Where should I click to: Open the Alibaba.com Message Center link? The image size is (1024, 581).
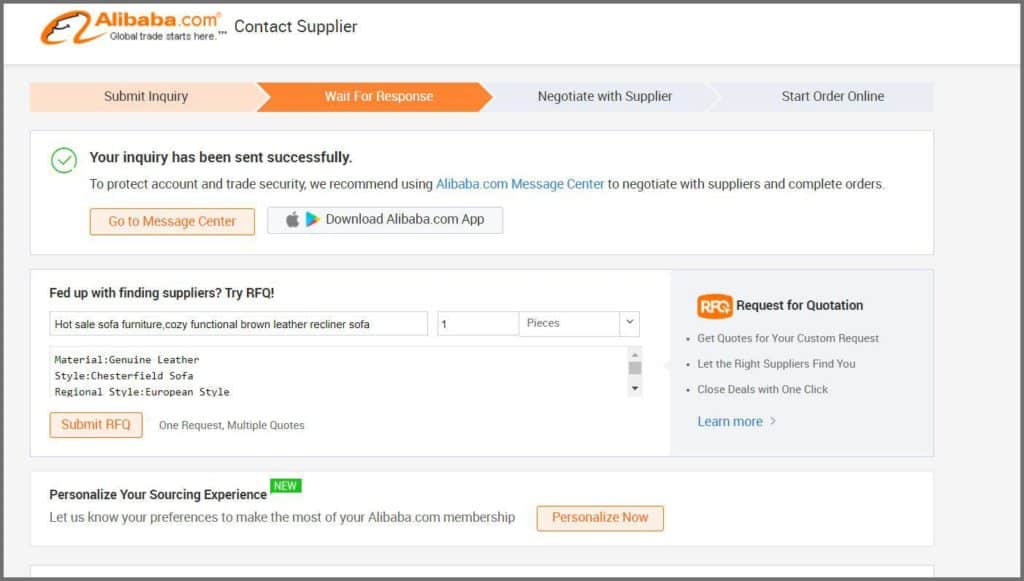pyautogui.click(x=520, y=184)
